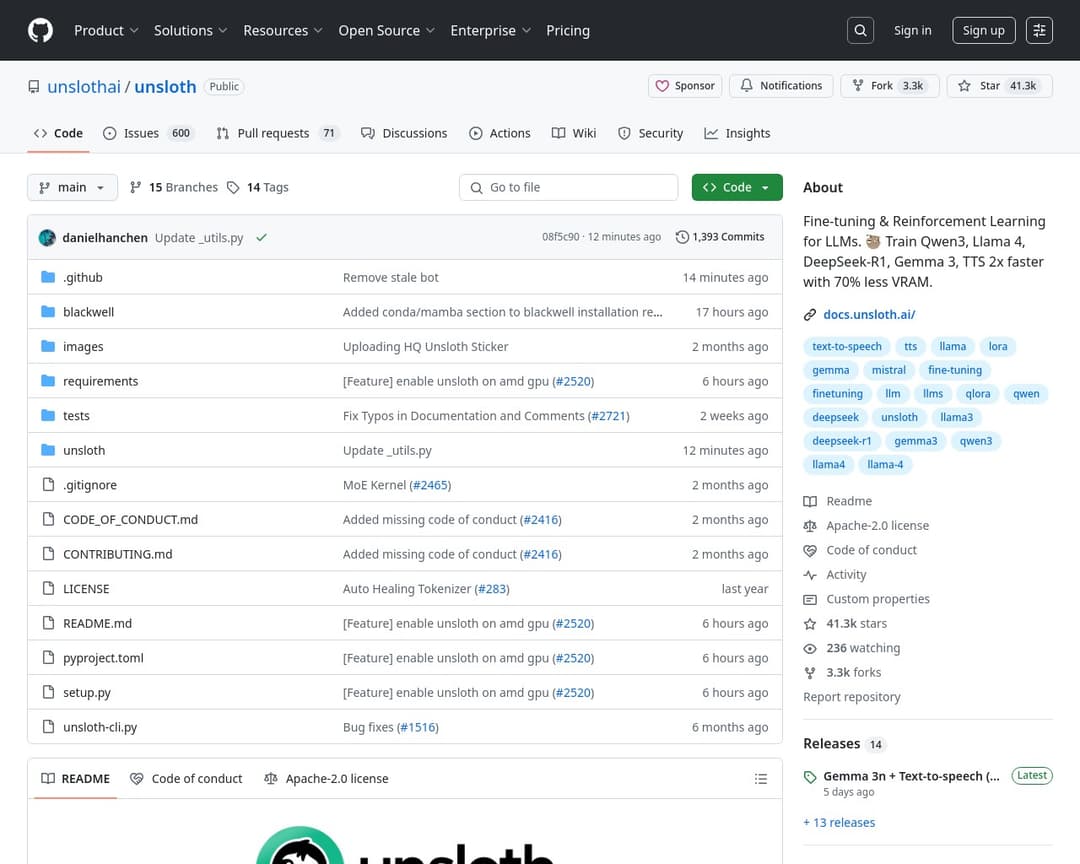Open the commit hash 08f5c90
The image size is (1080, 864).
pyautogui.click(x=560, y=237)
